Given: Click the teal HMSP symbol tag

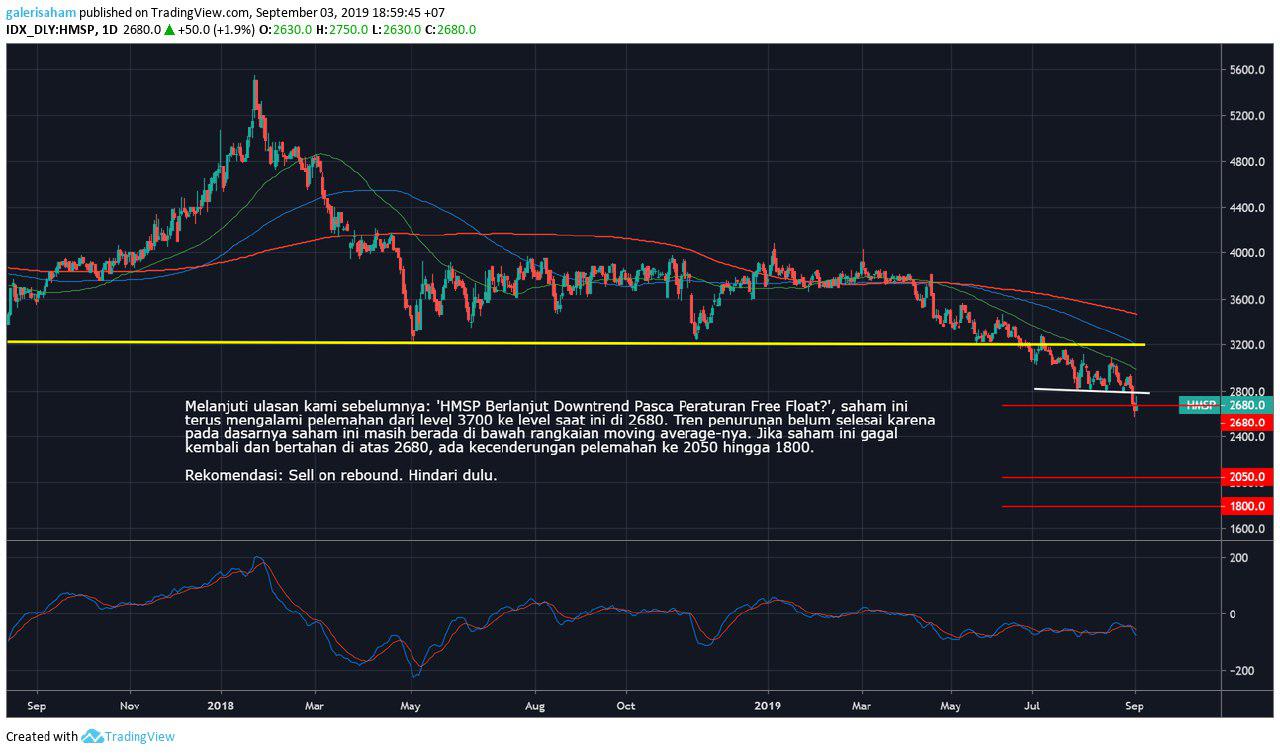Looking at the screenshot, I should pos(1198,405).
